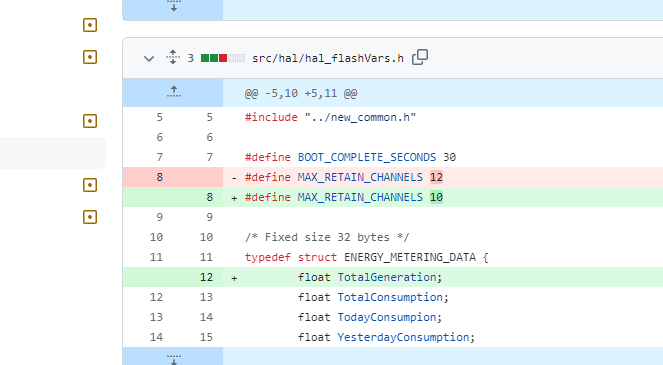The height and width of the screenshot is (365, 663).
Task: Select the BOOT_COMPLETE_SECONDS macro name
Action: tap(367, 157)
